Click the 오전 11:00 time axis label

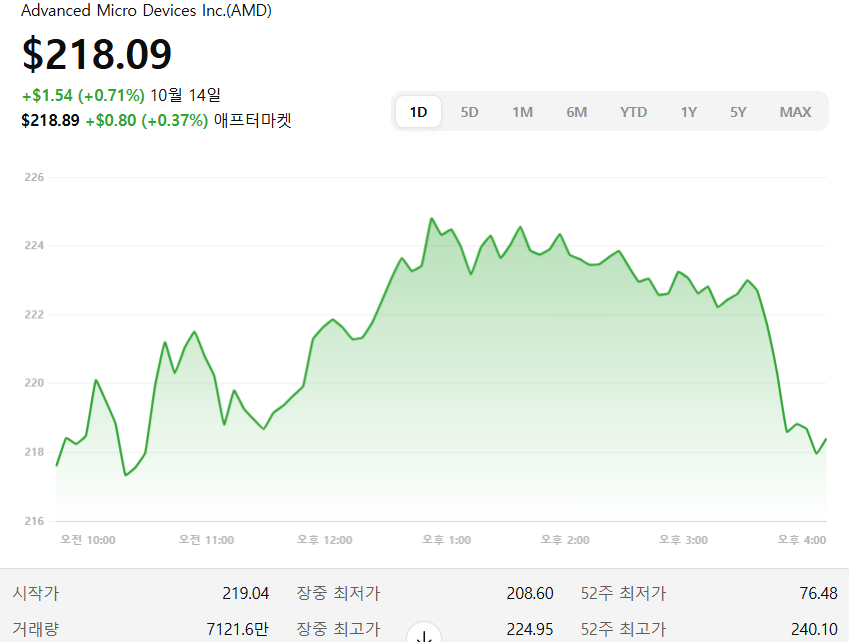point(206,540)
